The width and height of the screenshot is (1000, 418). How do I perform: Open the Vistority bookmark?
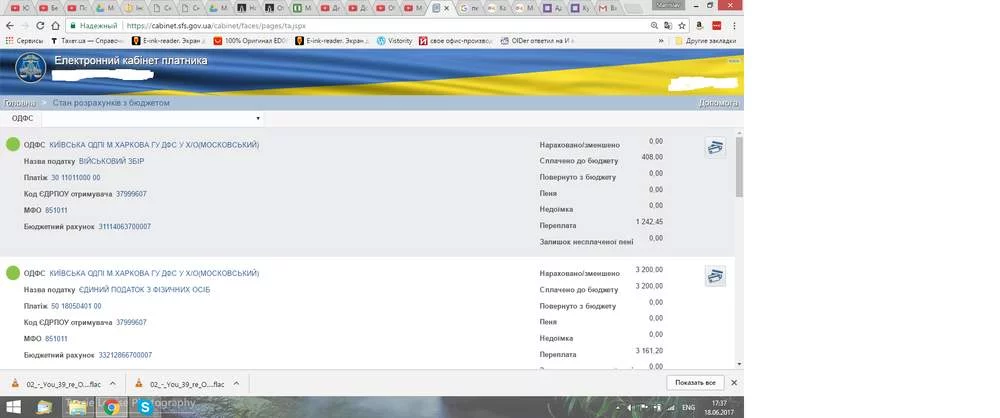coord(395,41)
